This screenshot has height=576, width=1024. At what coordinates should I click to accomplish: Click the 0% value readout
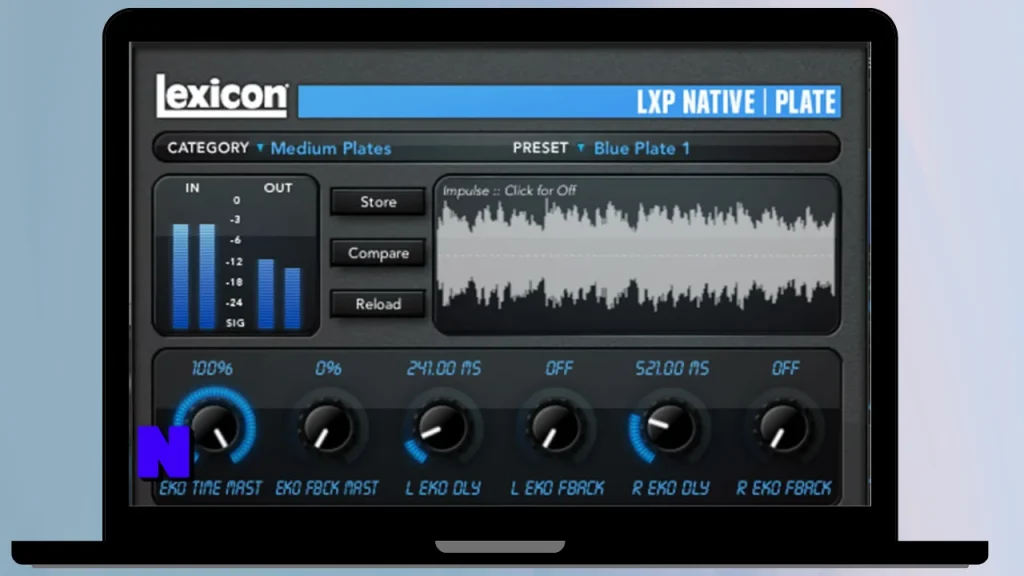[x=328, y=368]
